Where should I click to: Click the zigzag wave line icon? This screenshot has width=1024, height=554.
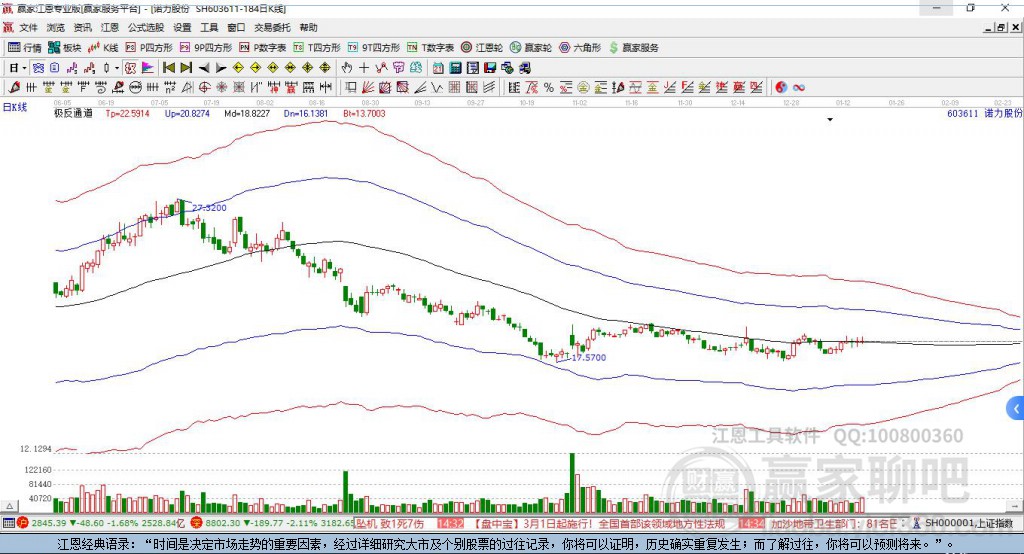436,87
